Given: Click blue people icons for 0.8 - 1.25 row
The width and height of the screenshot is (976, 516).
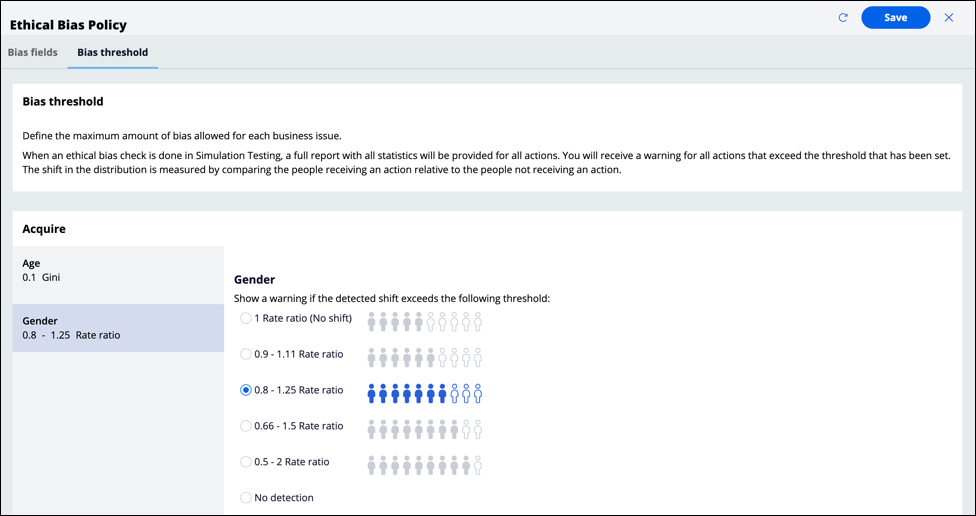Looking at the screenshot, I should click(x=424, y=393).
